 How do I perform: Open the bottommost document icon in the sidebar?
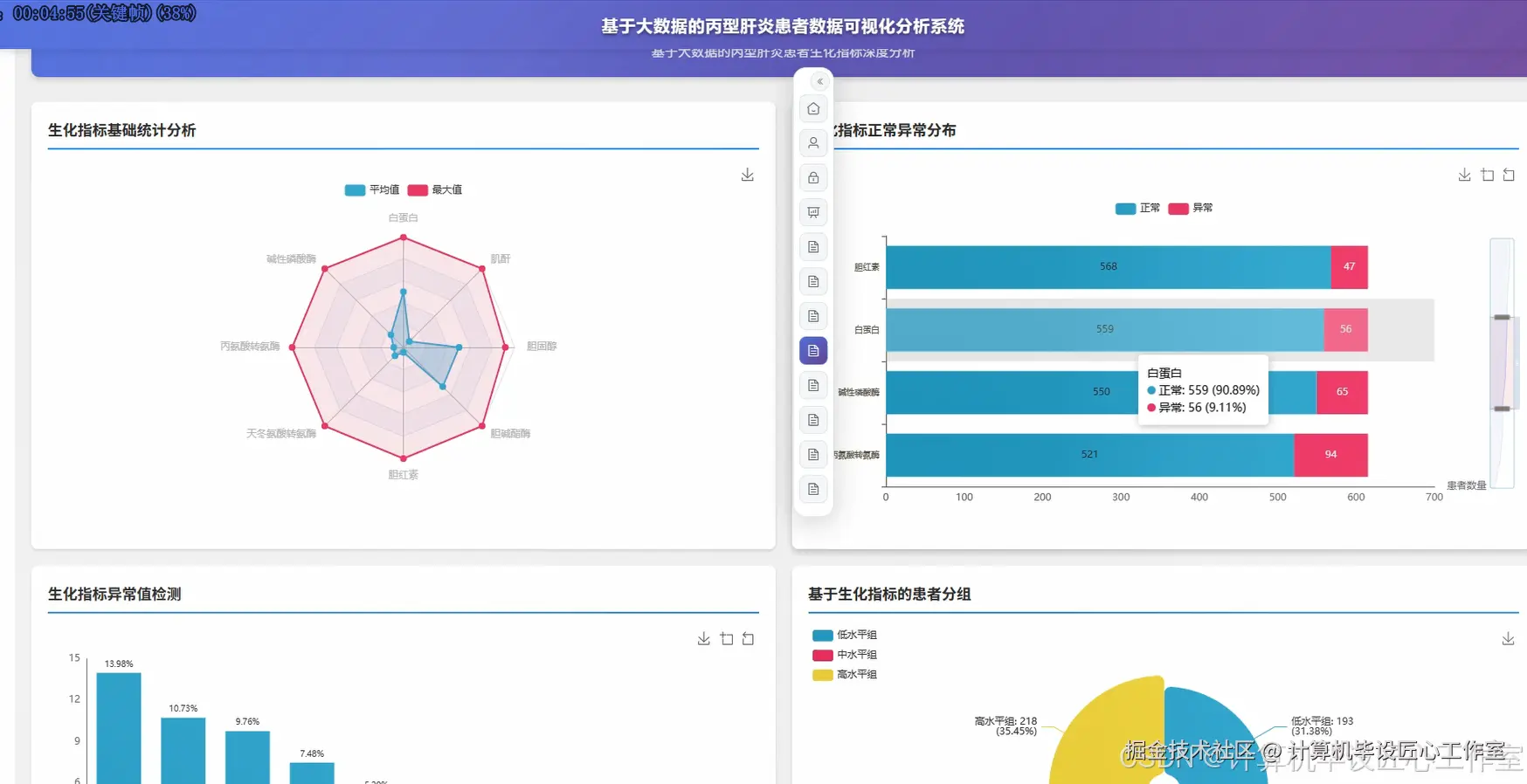(813, 489)
